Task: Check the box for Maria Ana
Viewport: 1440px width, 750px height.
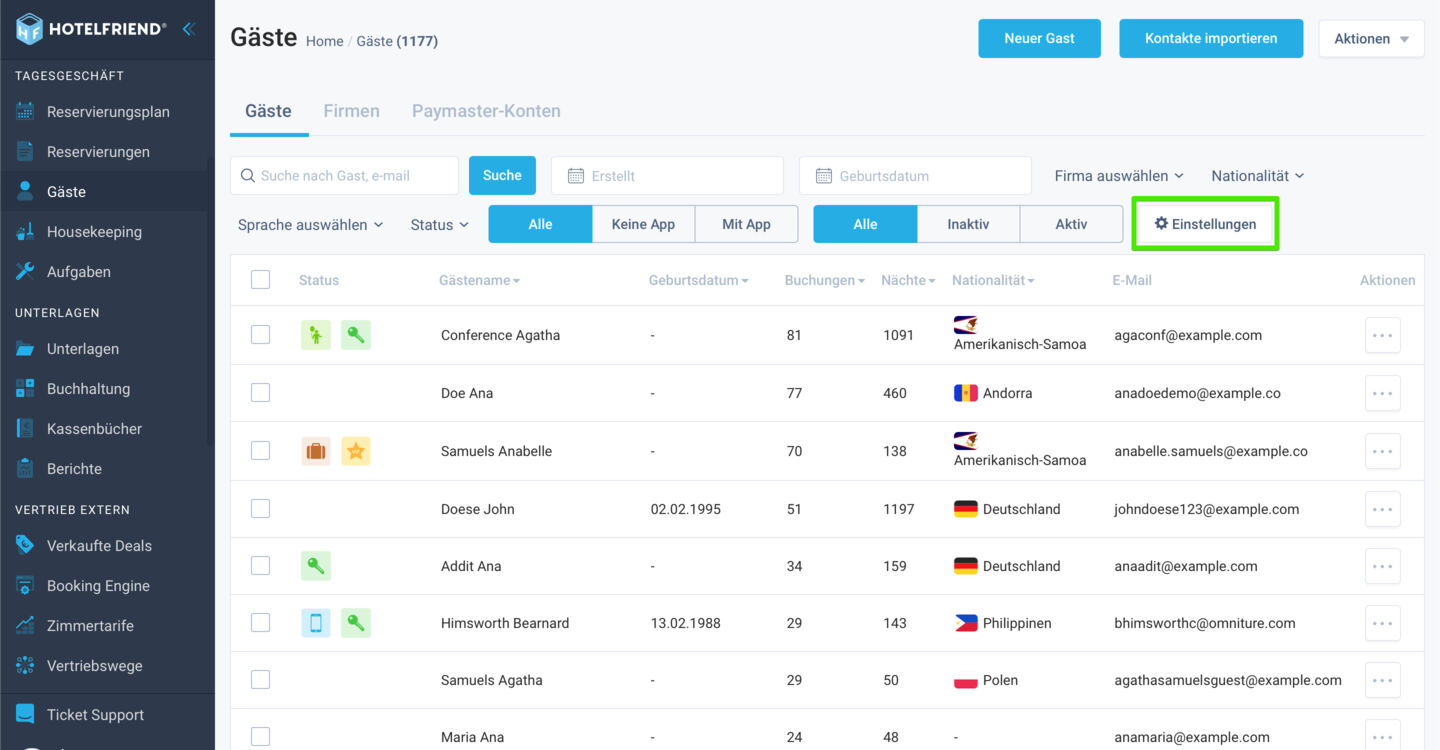Action: (260, 737)
